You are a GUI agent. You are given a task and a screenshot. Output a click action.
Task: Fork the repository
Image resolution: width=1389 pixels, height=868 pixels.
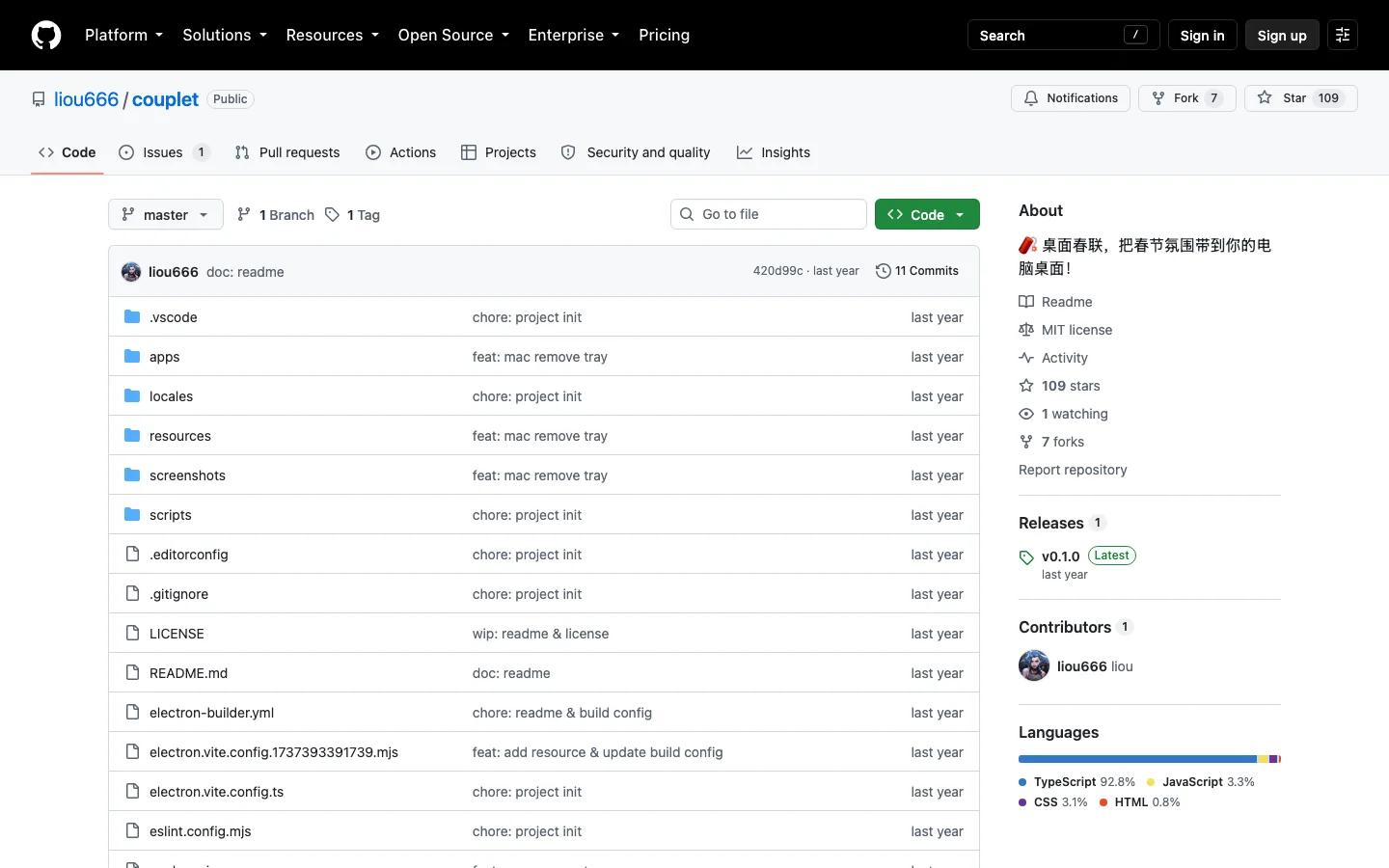coord(1187,98)
